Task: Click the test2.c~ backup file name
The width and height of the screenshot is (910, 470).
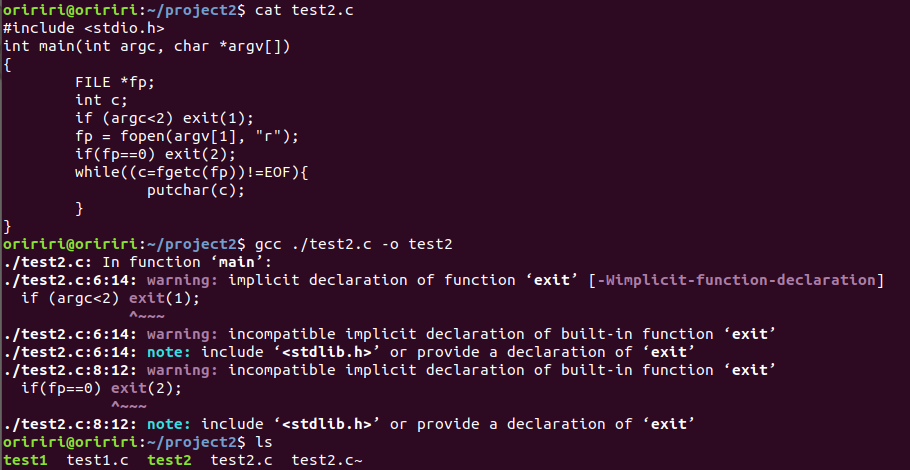Action: click(x=327, y=460)
